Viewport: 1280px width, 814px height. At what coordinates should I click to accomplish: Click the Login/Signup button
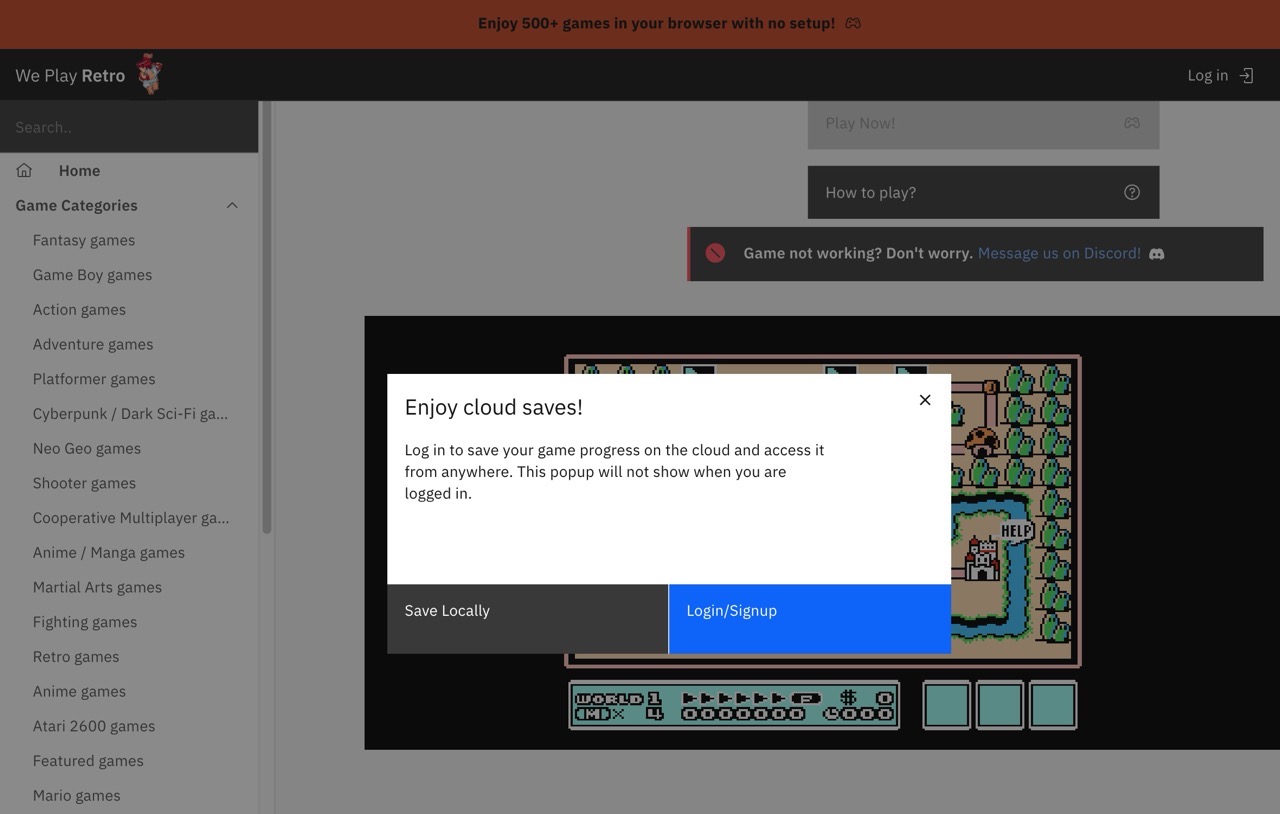tap(810, 619)
